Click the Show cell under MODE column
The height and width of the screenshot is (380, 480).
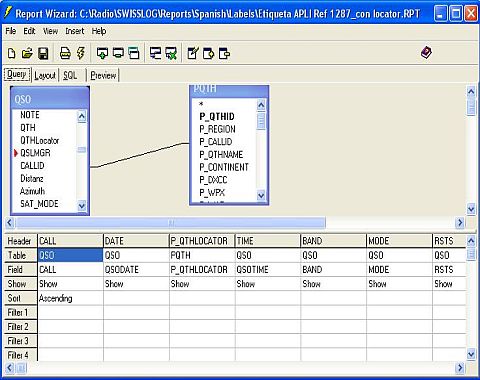[399, 284]
